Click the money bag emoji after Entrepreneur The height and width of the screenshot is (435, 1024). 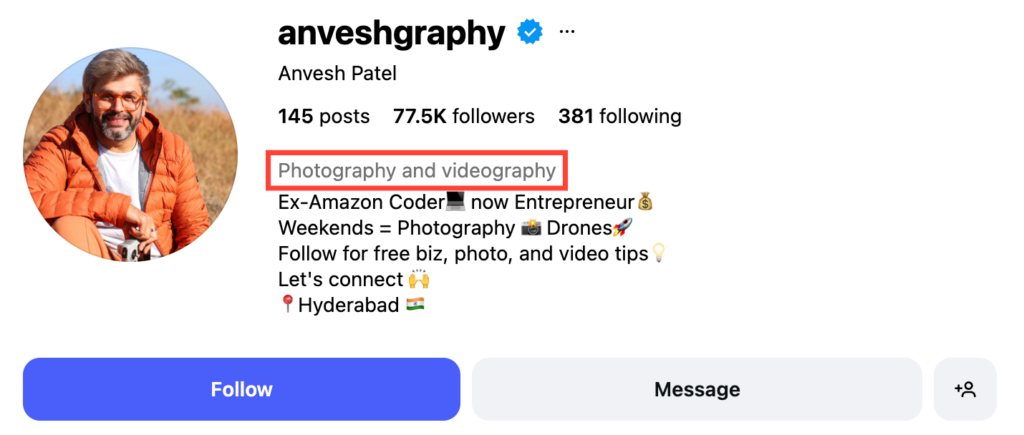click(645, 202)
